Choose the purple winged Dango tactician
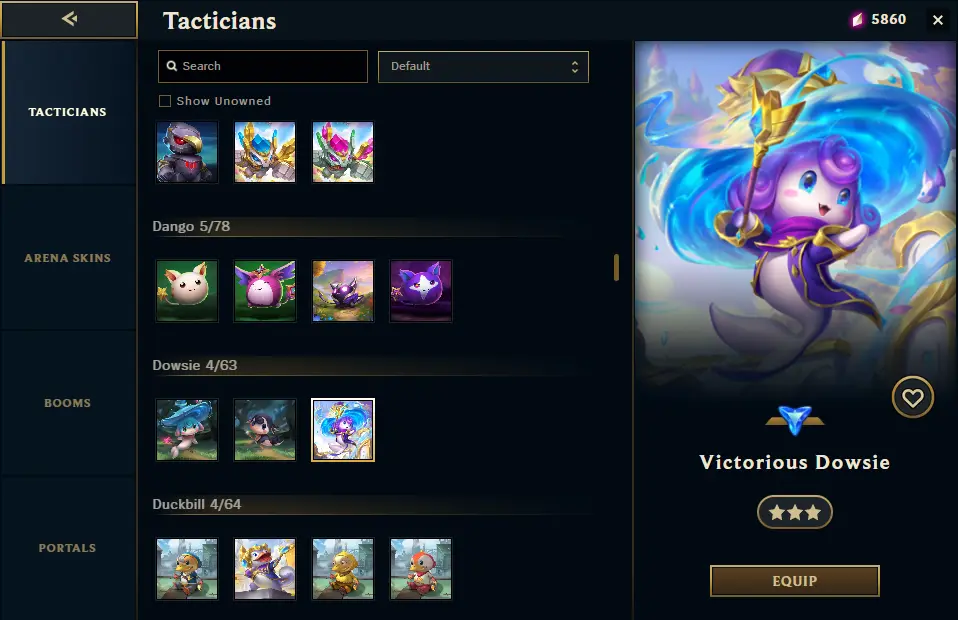Screen dimensions: 958x620 (x=265, y=291)
